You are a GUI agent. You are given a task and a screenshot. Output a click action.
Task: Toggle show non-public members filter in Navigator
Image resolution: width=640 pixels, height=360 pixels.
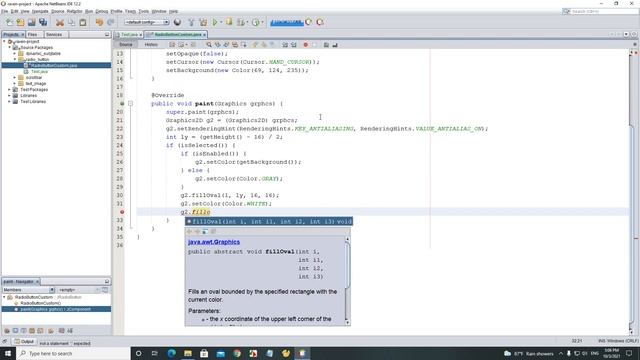point(31,331)
